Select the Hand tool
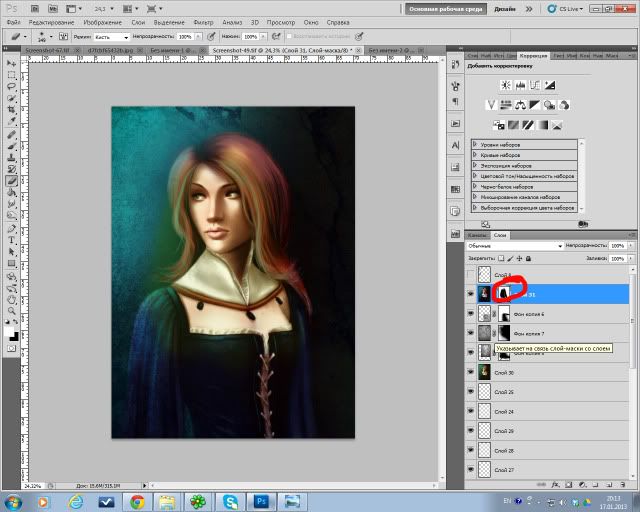This screenshot has width=640, height=512. [x=11, y=299]
